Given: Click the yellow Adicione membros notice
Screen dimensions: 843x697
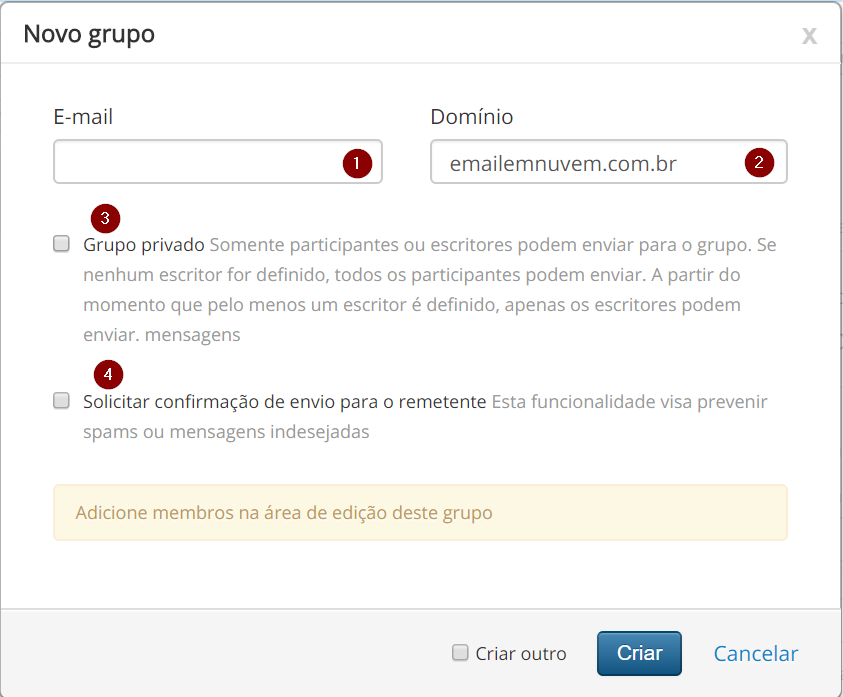Looking at the screenshot, I should 420,513.
